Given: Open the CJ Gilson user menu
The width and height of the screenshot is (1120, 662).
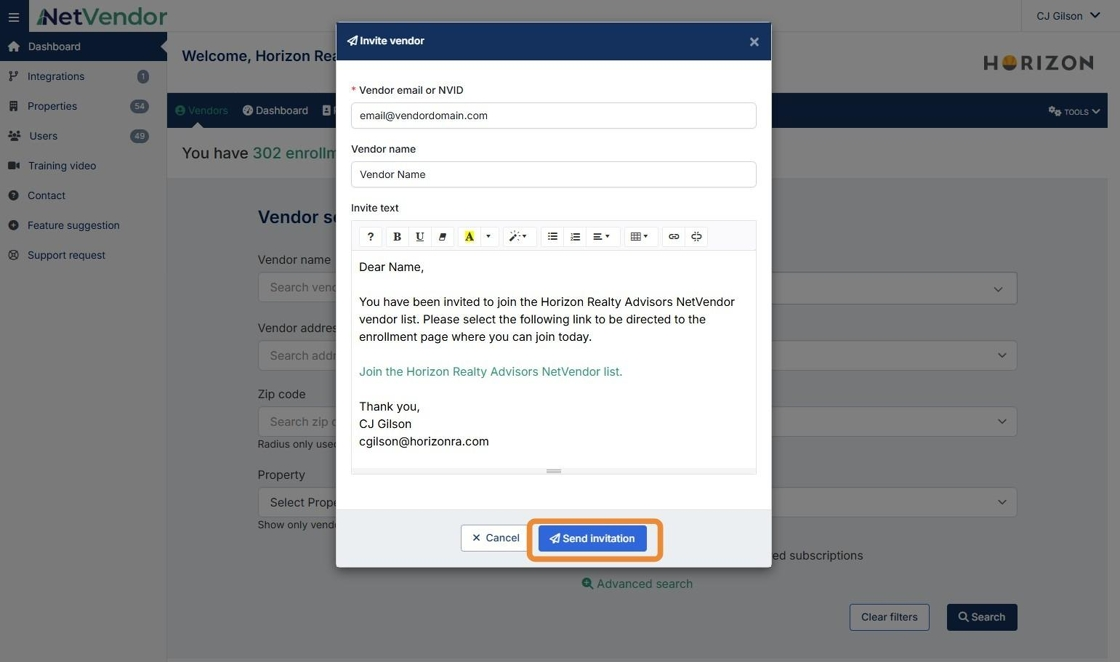Looking at the screenshot, I should (1068, 16).
